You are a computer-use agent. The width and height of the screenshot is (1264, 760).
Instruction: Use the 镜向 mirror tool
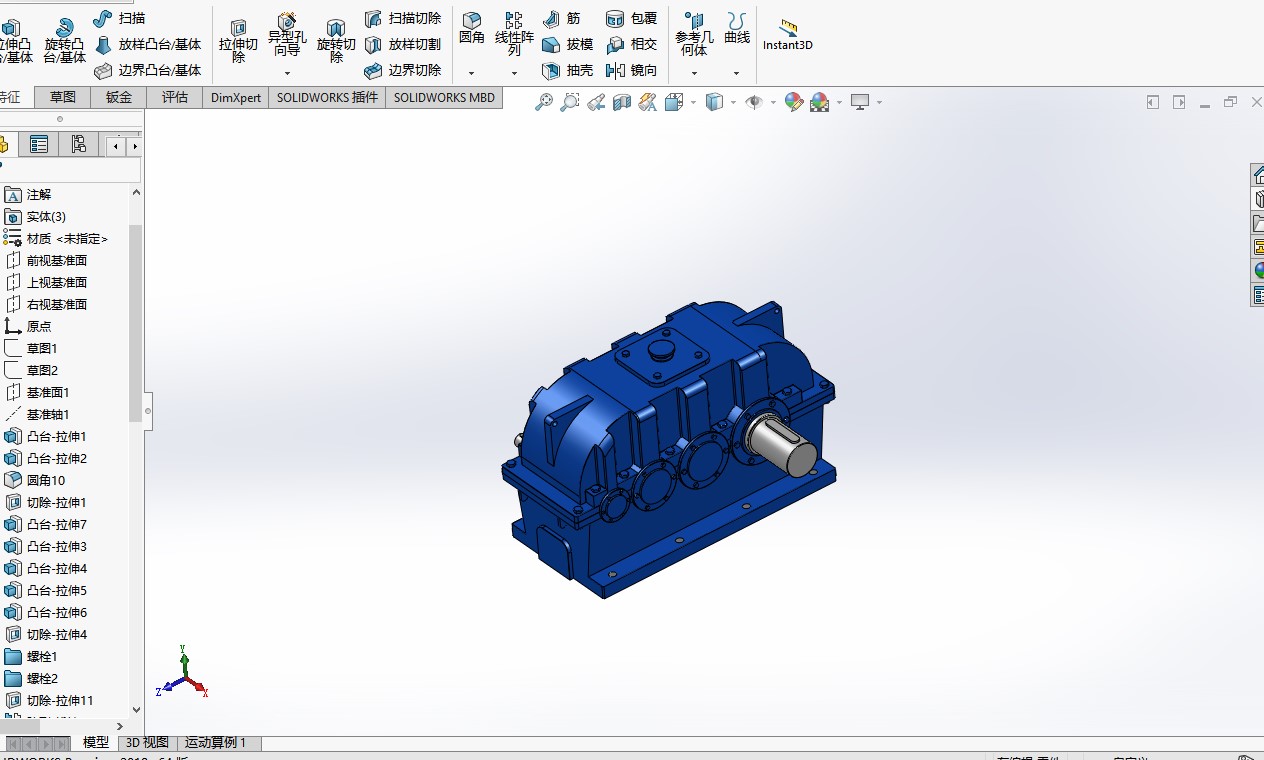point(631,70)
